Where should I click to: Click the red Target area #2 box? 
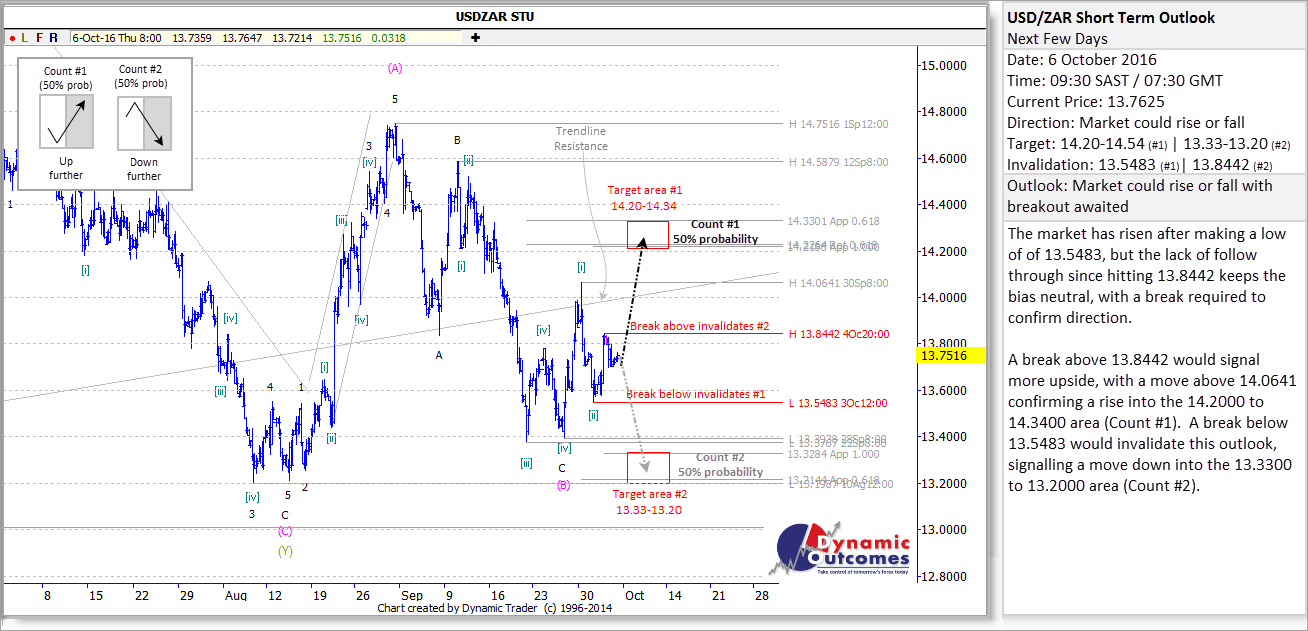pyautogui.click(x=648, y=466)
